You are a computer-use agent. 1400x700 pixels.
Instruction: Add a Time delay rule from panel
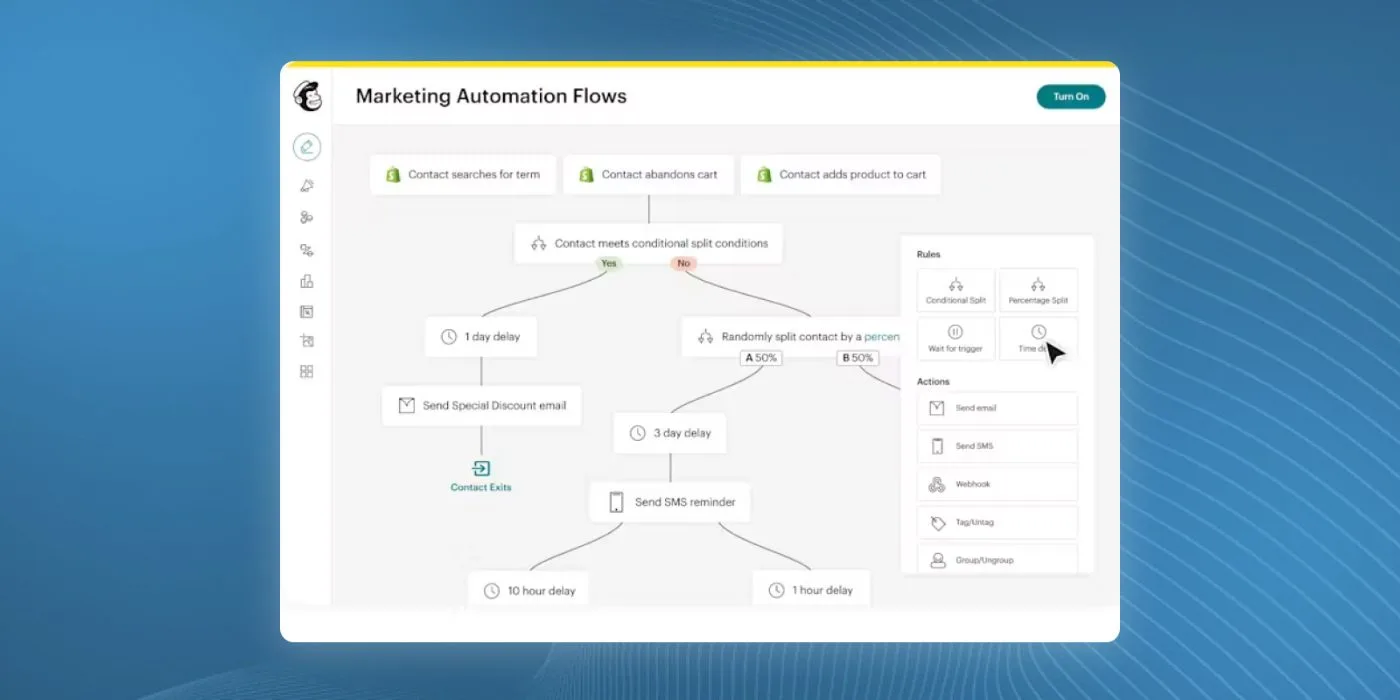(1038, 339)
